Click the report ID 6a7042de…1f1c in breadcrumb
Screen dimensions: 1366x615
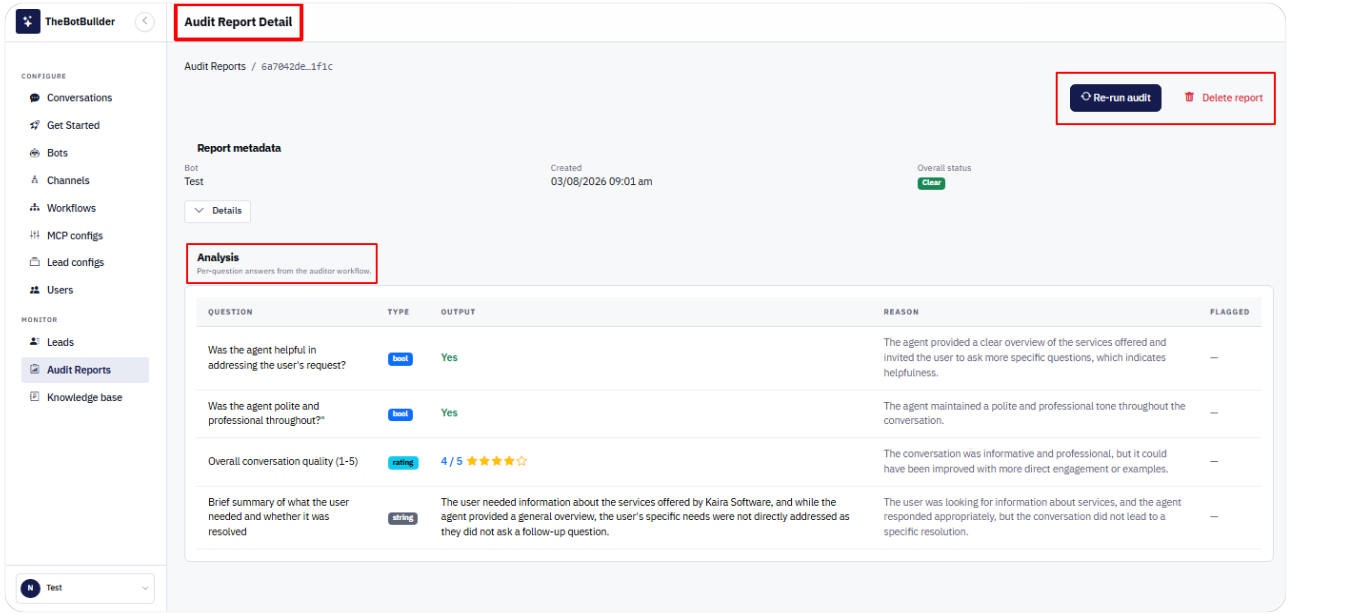pyautogui.click(x=297, y=67)
